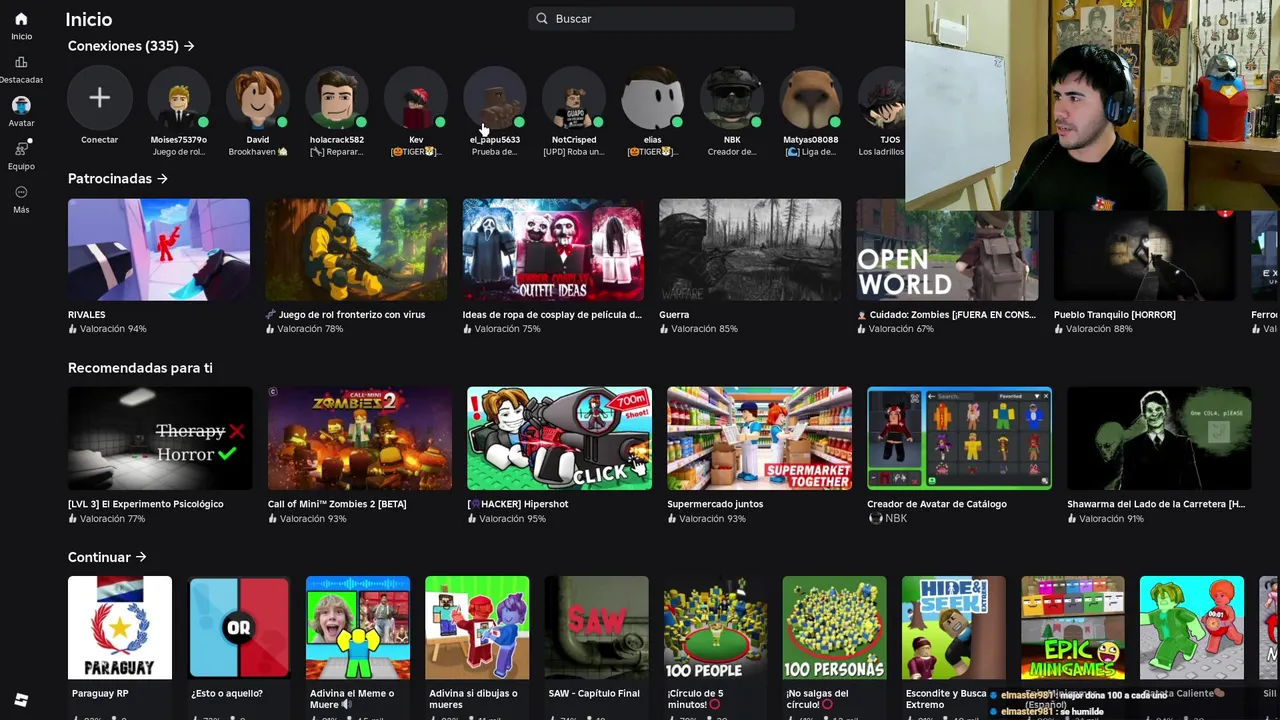Open TJOS's avatar in connections

click(882, 98)
